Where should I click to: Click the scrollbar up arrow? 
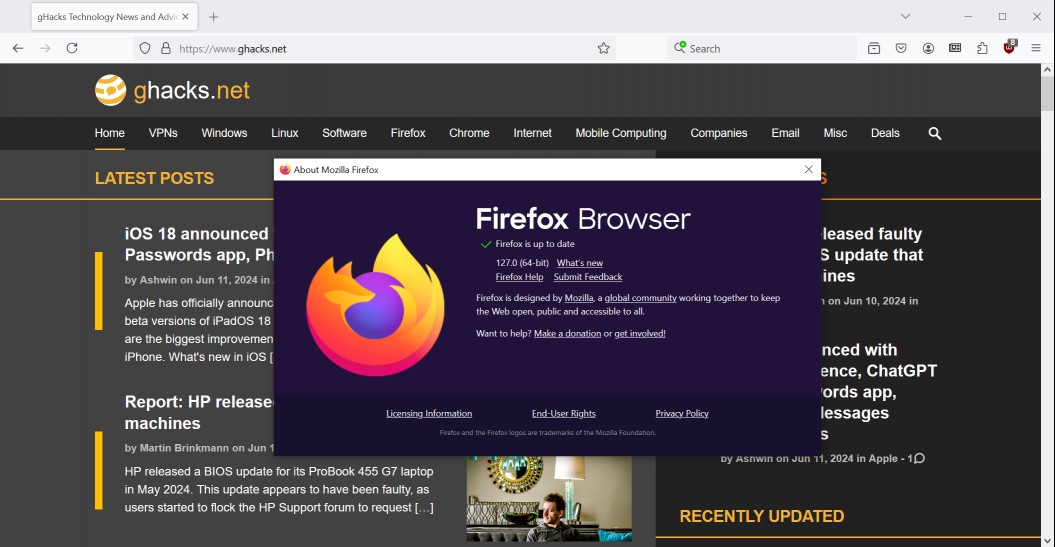pos(1048,69)
